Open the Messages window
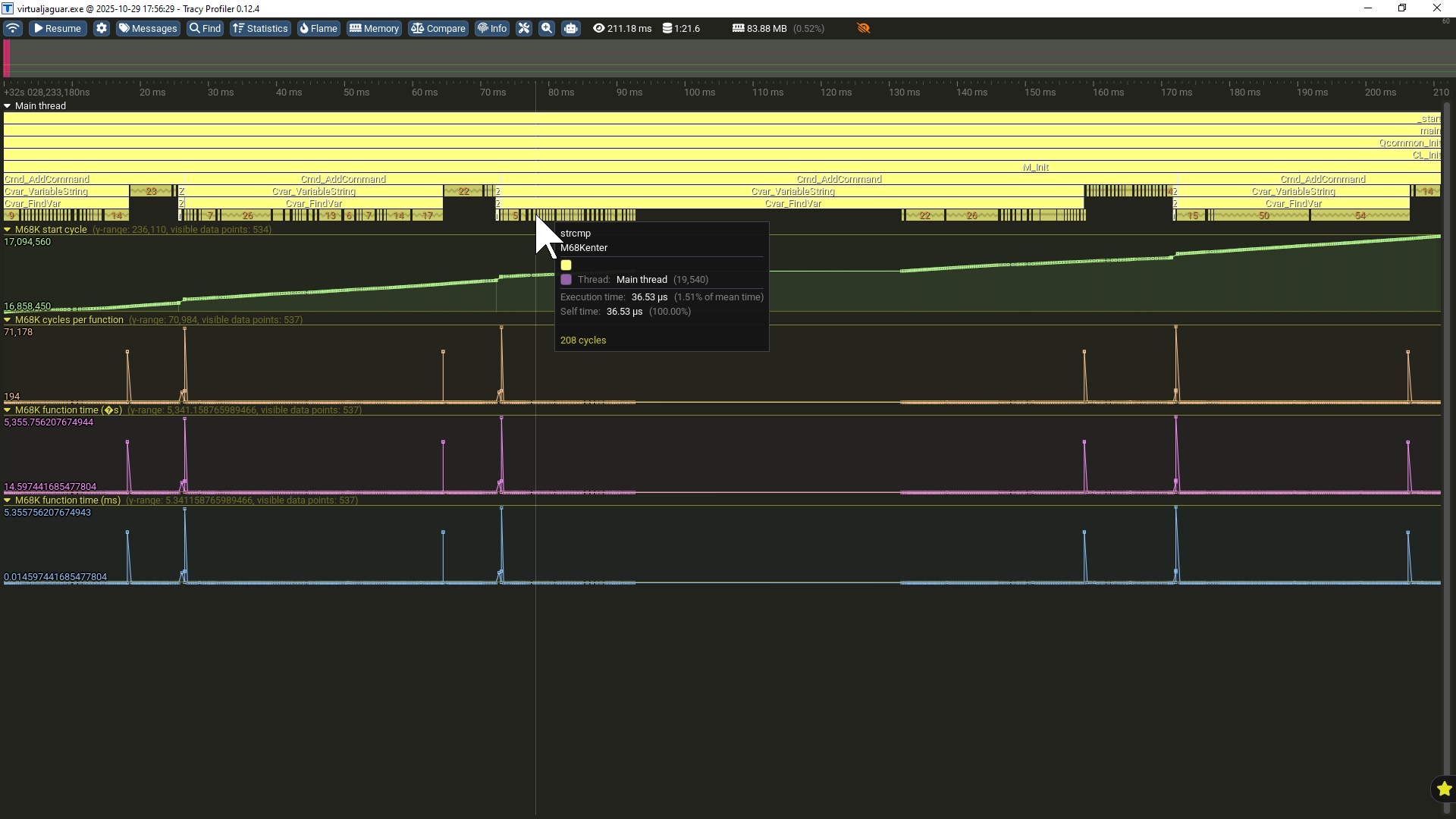1456x819 pixels. (148, 28)
